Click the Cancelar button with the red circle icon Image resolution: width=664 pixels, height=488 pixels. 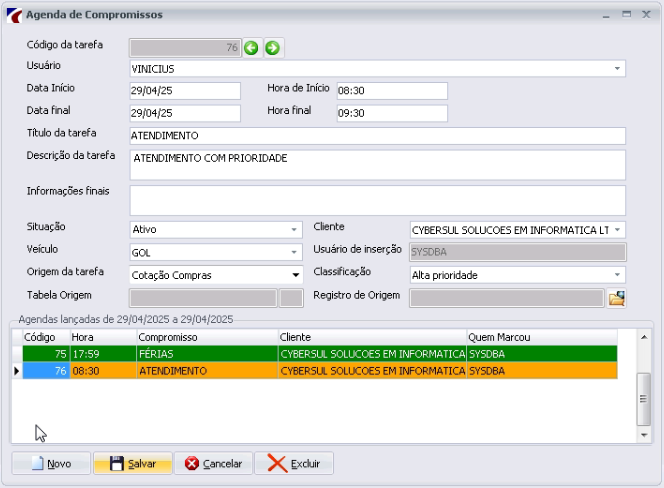coord(213,463)
